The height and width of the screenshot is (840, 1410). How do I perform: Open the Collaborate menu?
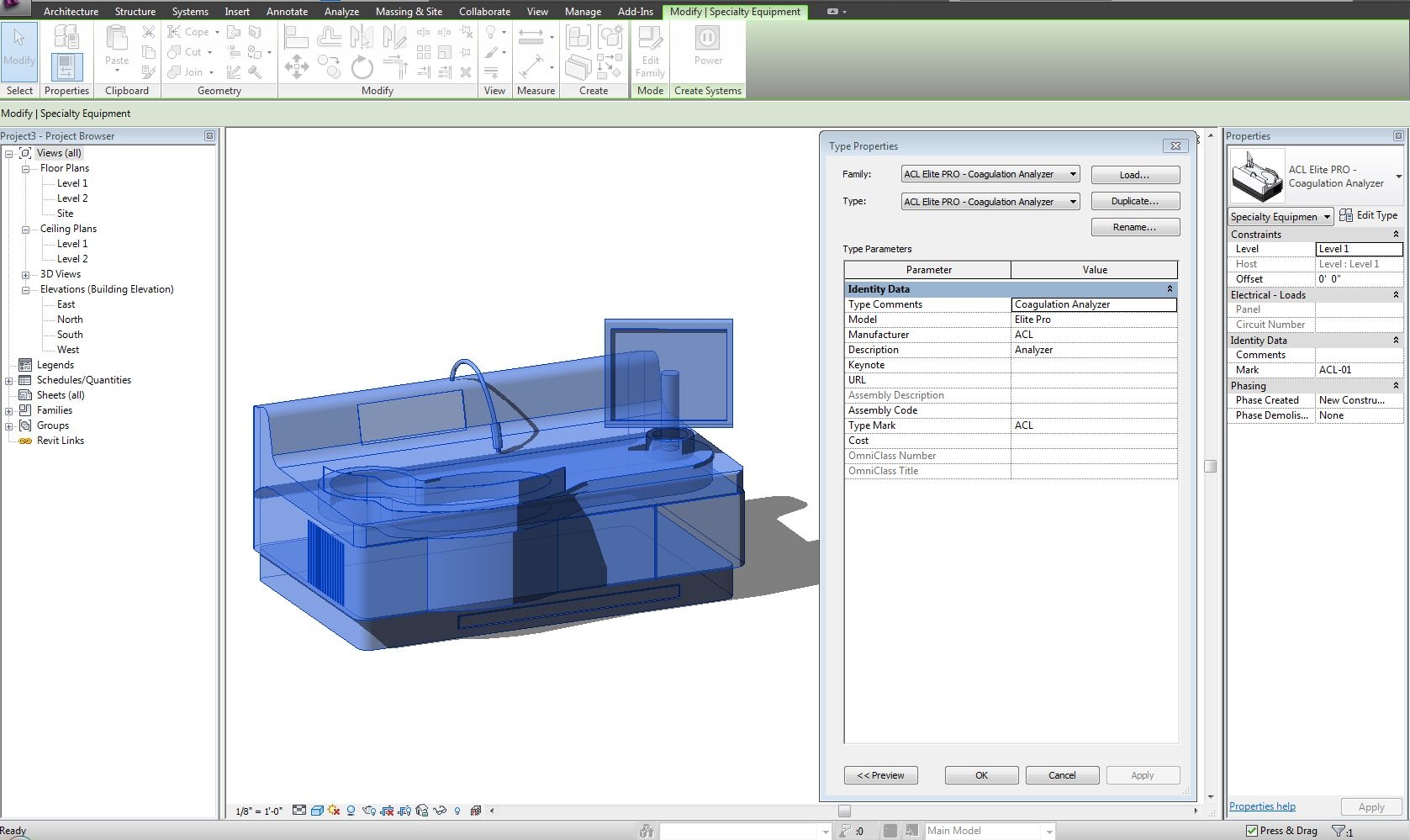tap(484, 11)
